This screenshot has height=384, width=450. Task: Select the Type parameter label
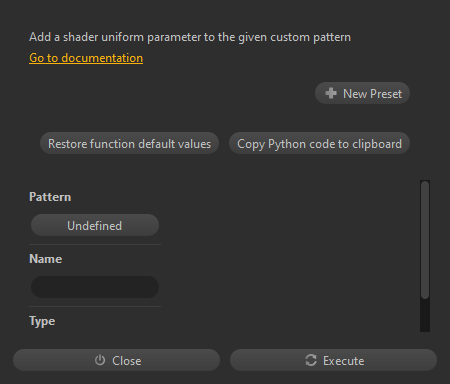(42, 321)
